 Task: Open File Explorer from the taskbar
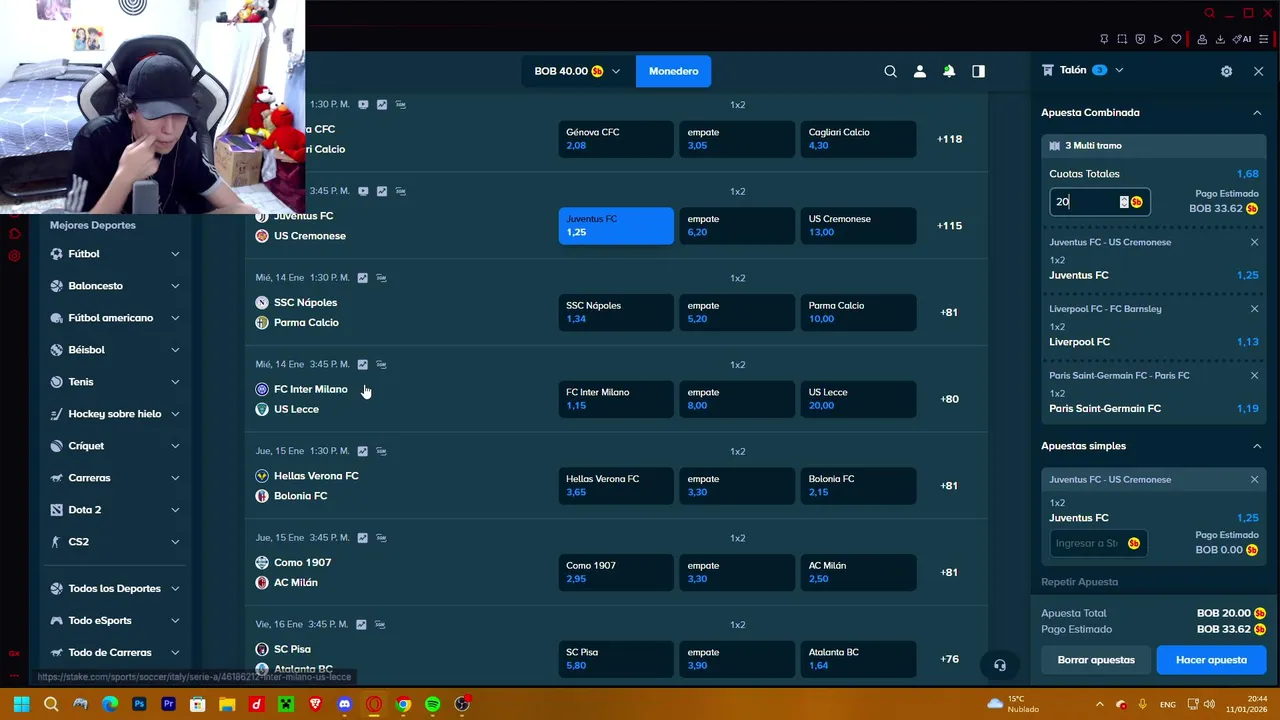[x=227, y=704]
